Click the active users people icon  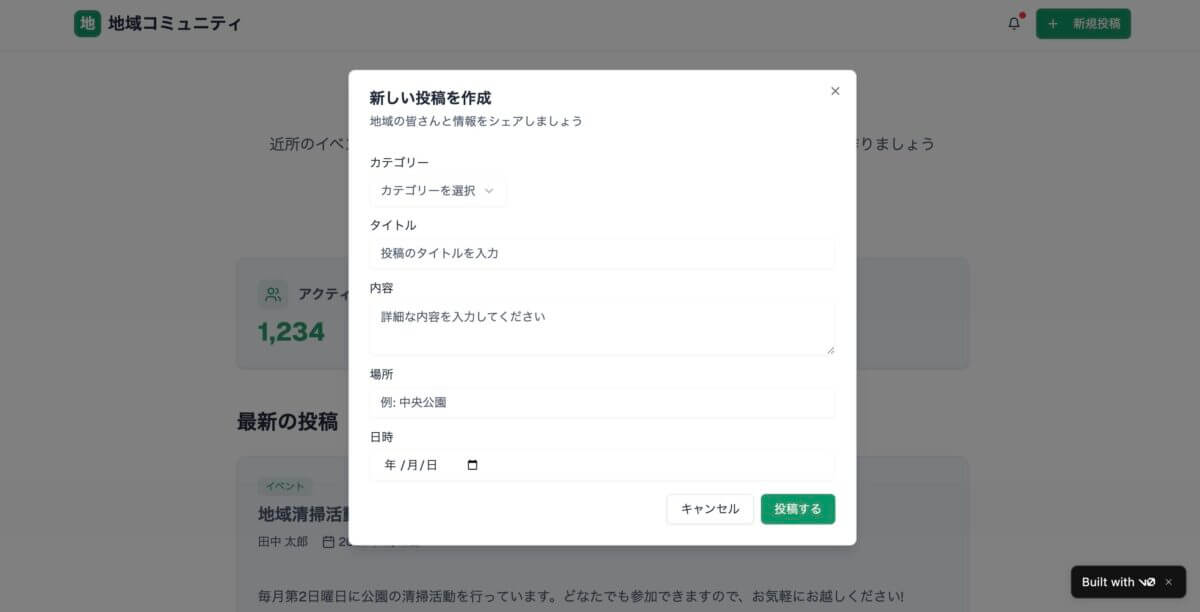coord(272,294)
